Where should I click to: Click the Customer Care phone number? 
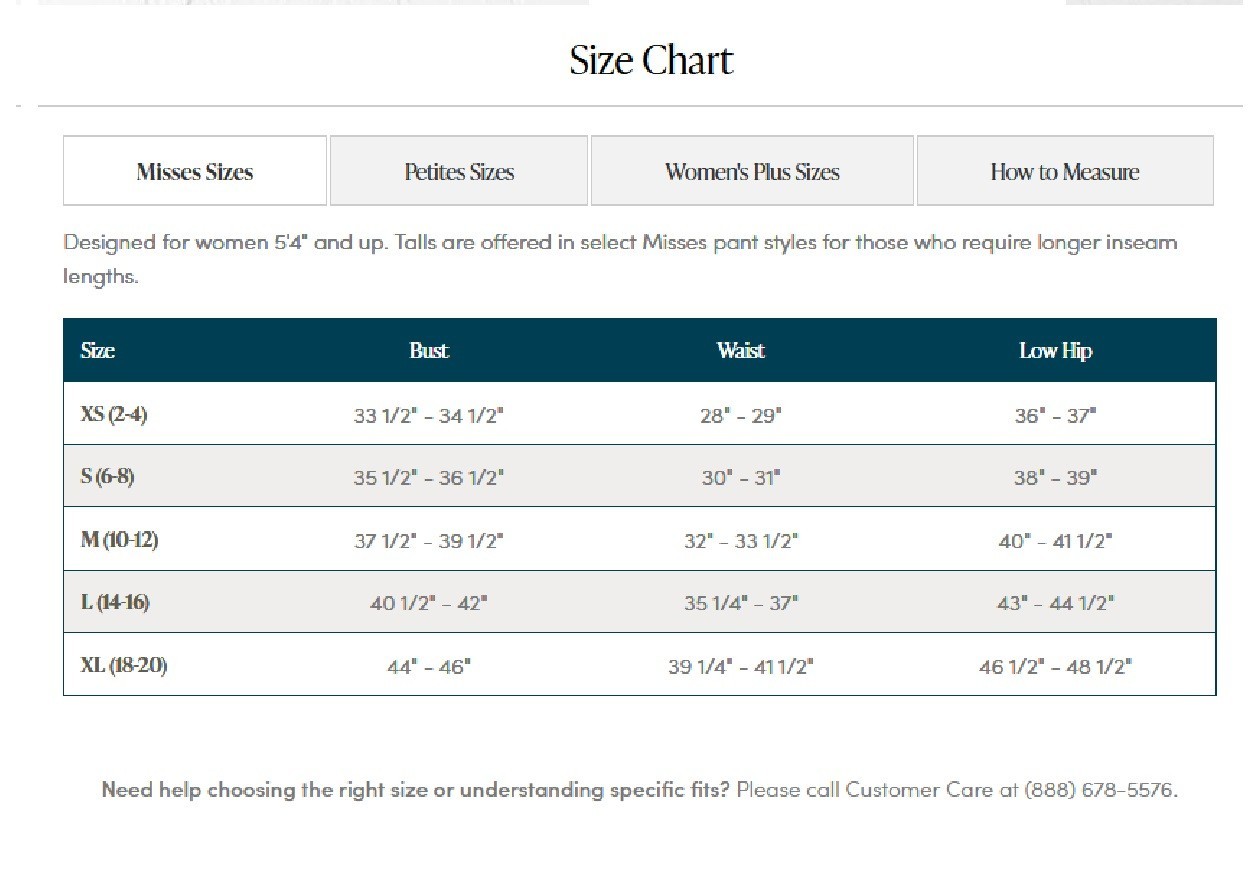pyautogui.click(x=1100, y=790)
